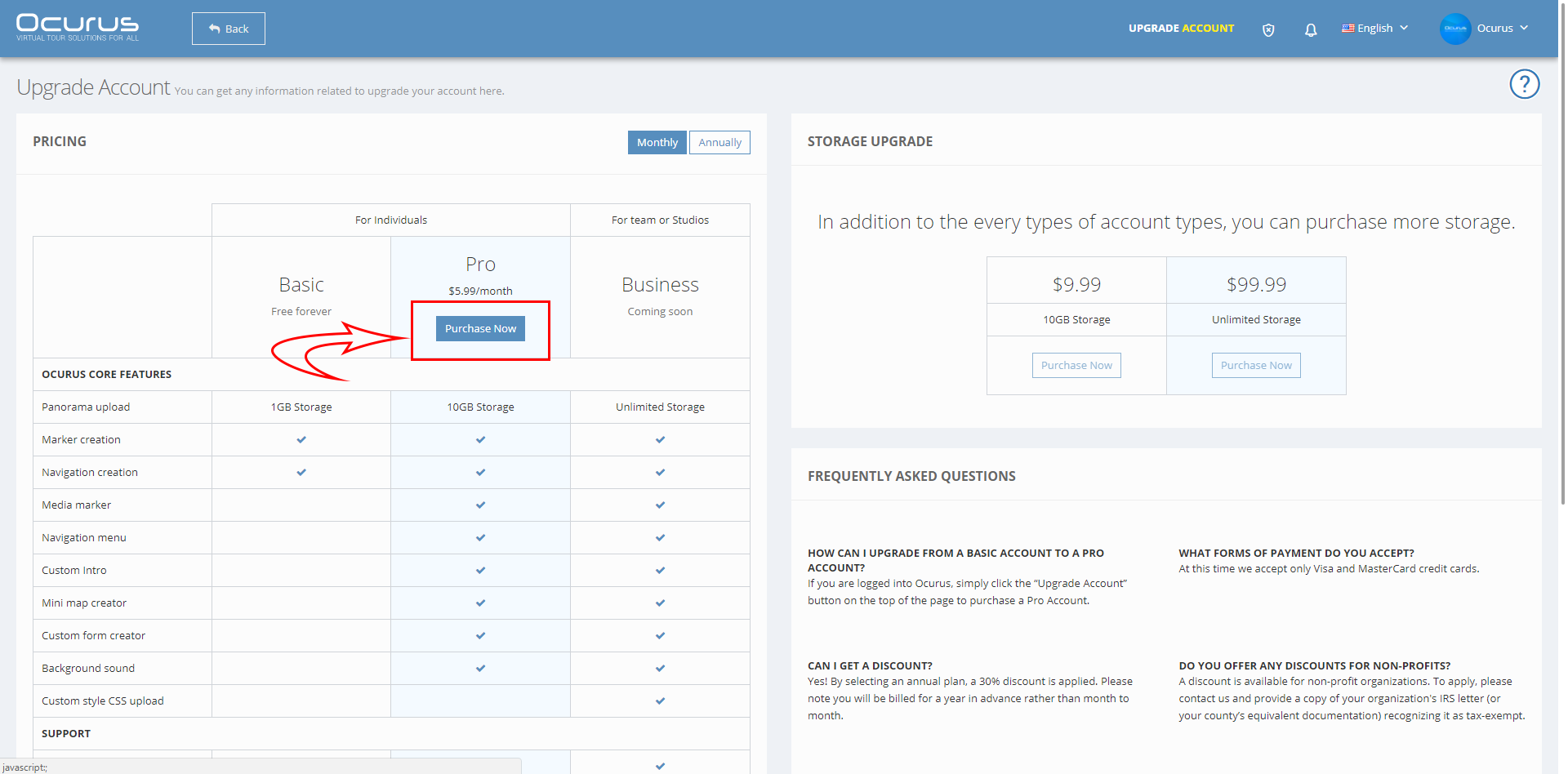The height and width of the screenshot is (774, 1568).
Task: Switch pricing to Annually billing
Action: 719,142
